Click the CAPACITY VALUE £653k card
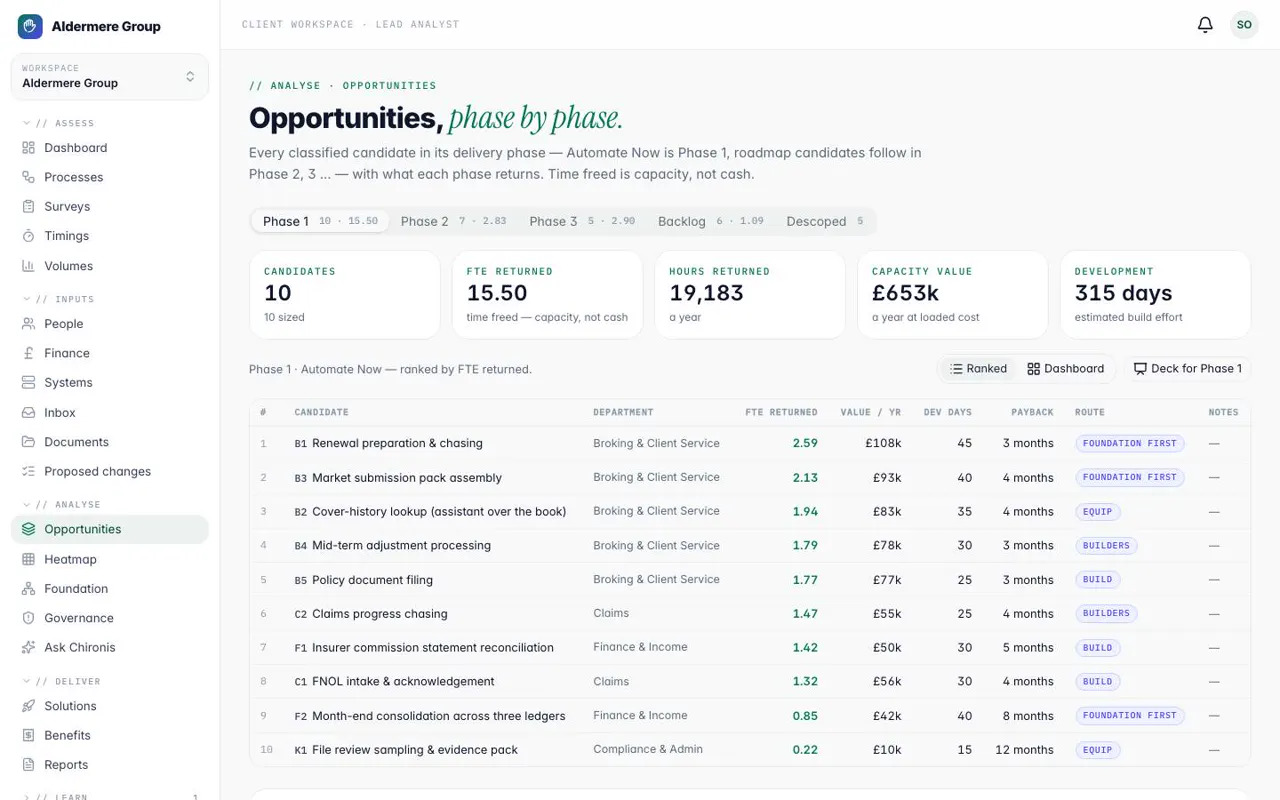The height and width of the screenshot is (800, 1280). click(953, 295)
